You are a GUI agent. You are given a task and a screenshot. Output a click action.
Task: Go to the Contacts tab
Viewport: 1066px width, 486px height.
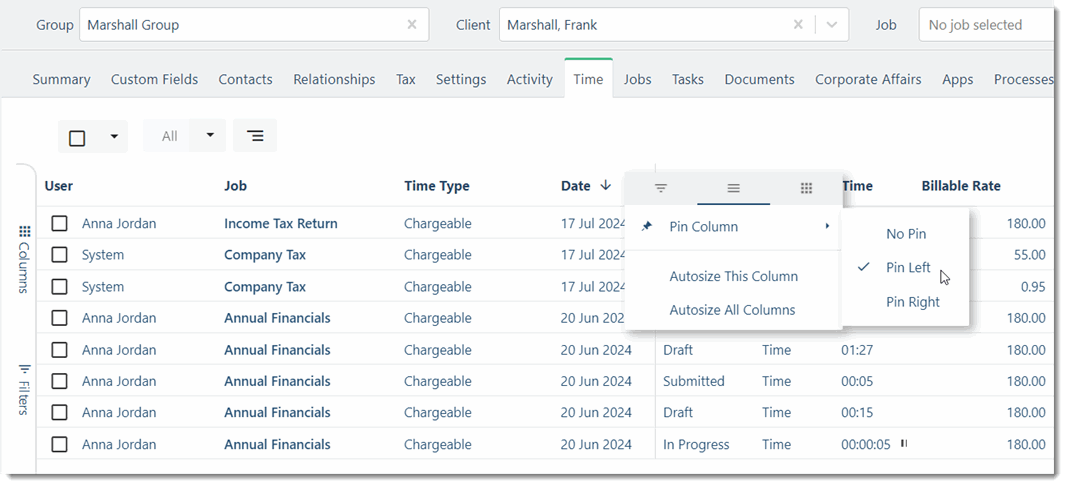click(245, 80)
